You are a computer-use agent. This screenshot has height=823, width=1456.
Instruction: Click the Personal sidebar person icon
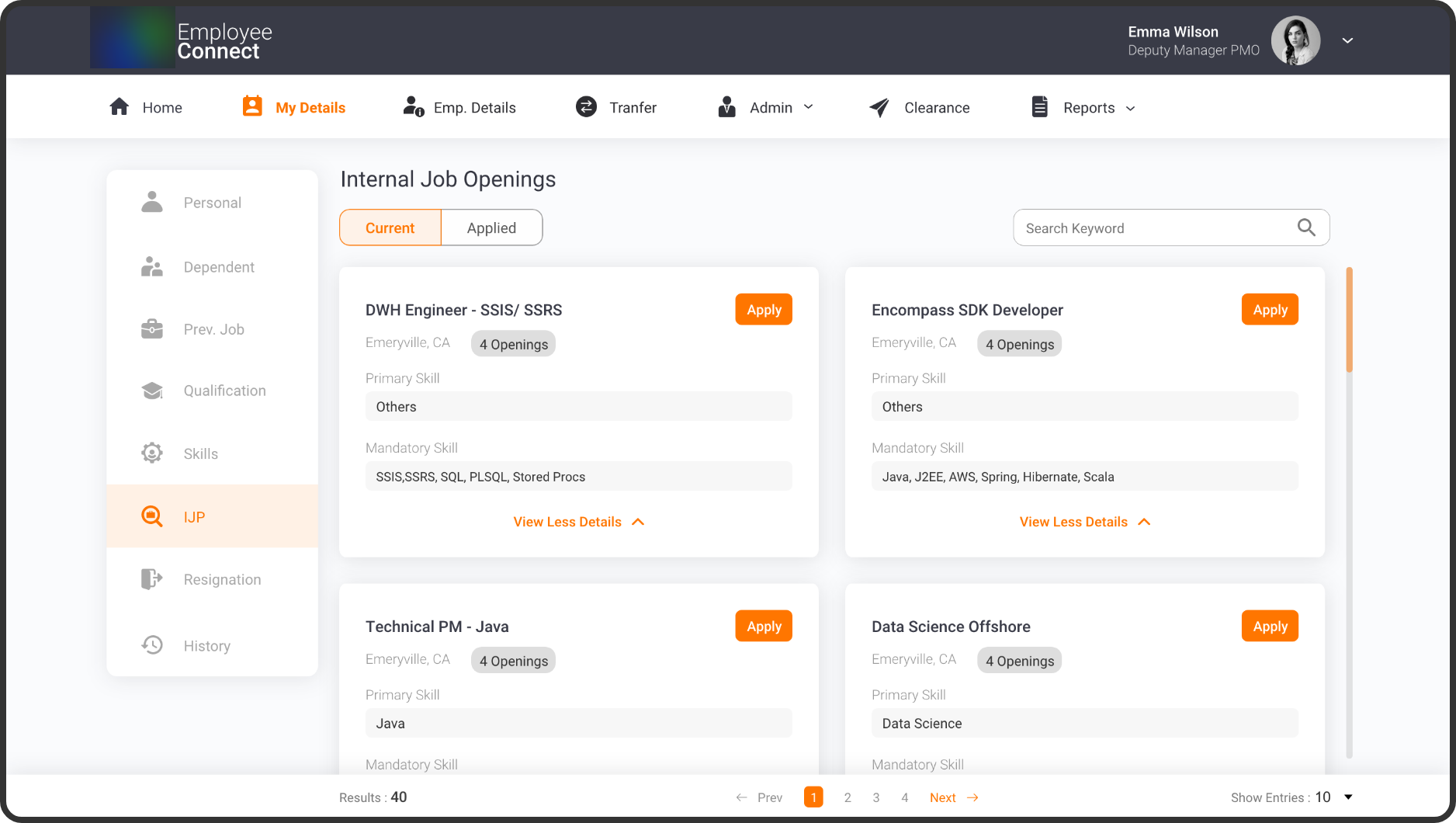(x=152, y=202)
